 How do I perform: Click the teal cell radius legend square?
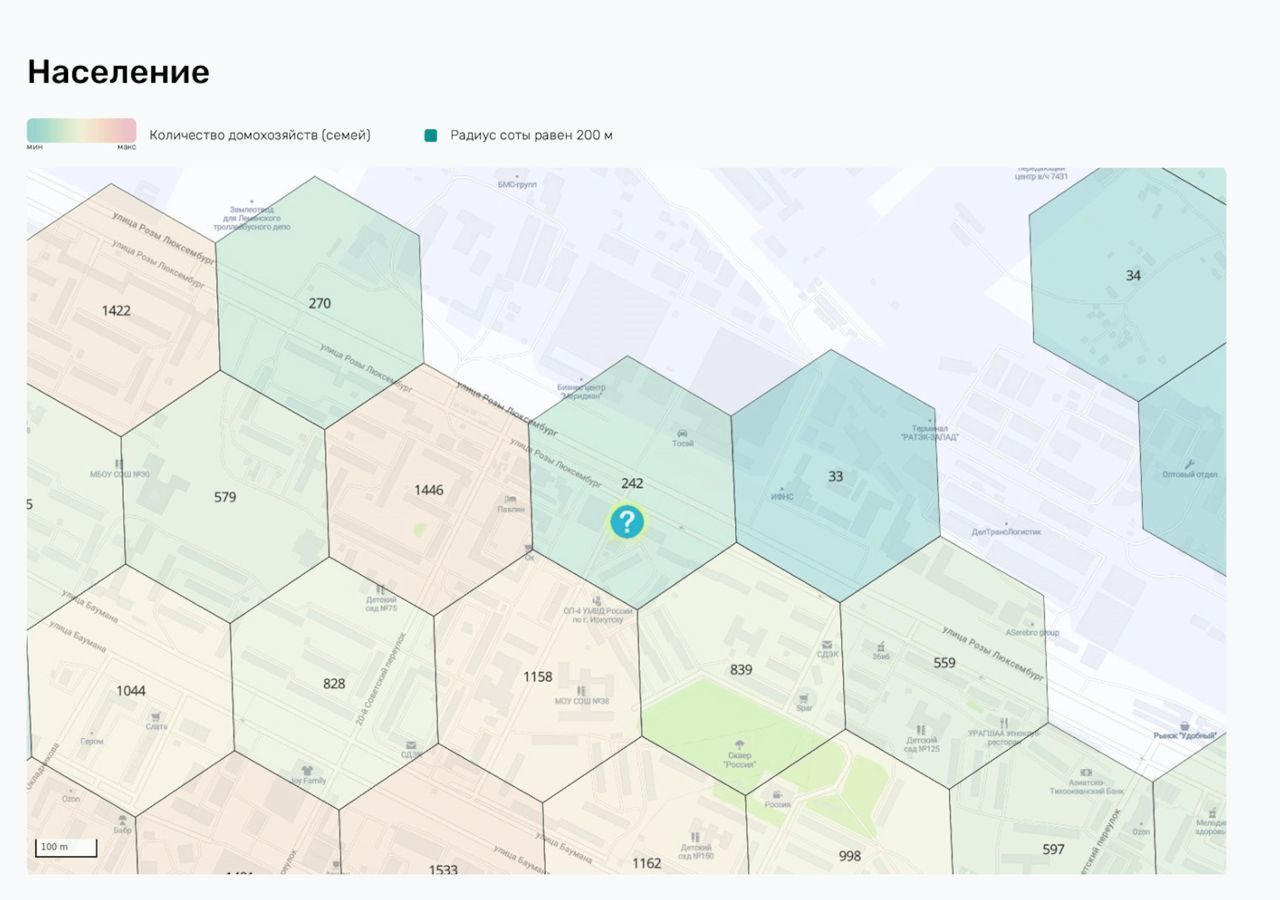click(x=431, y=135)
